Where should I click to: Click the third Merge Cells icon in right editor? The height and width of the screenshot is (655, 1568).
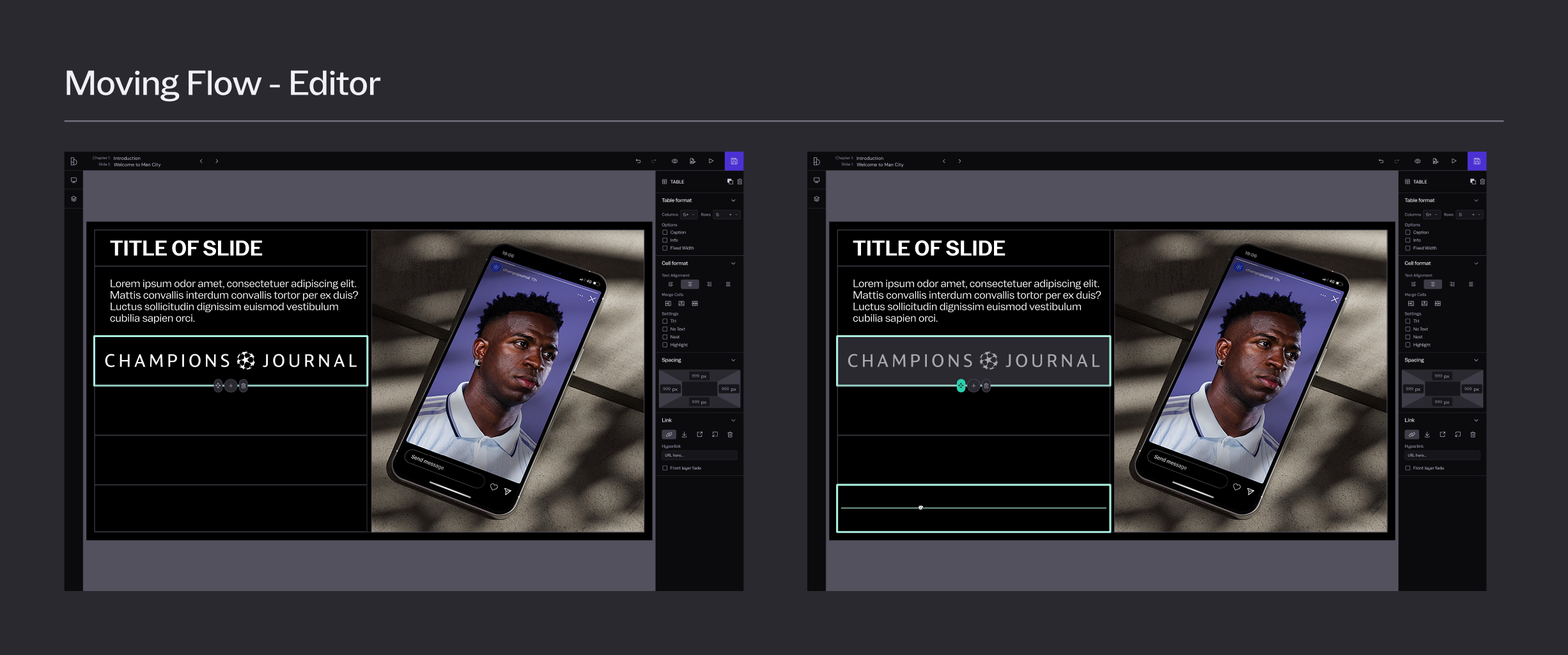[x=1438, y=303]
